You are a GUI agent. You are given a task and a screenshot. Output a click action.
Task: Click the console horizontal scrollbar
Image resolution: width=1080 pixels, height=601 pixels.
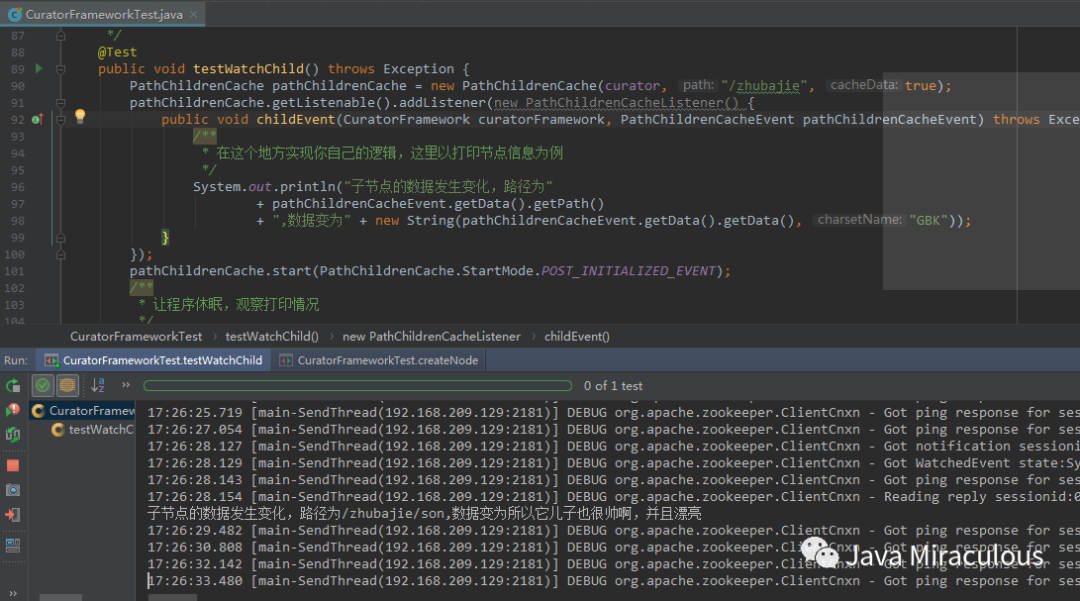pos(172,597)
